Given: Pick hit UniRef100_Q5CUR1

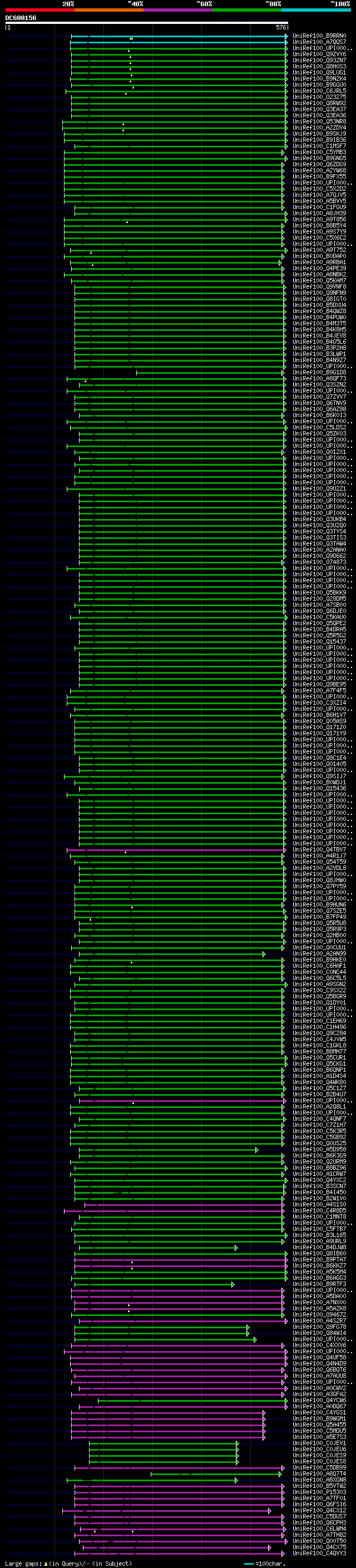Looking at the screenshot, I should click(319, 1058).
